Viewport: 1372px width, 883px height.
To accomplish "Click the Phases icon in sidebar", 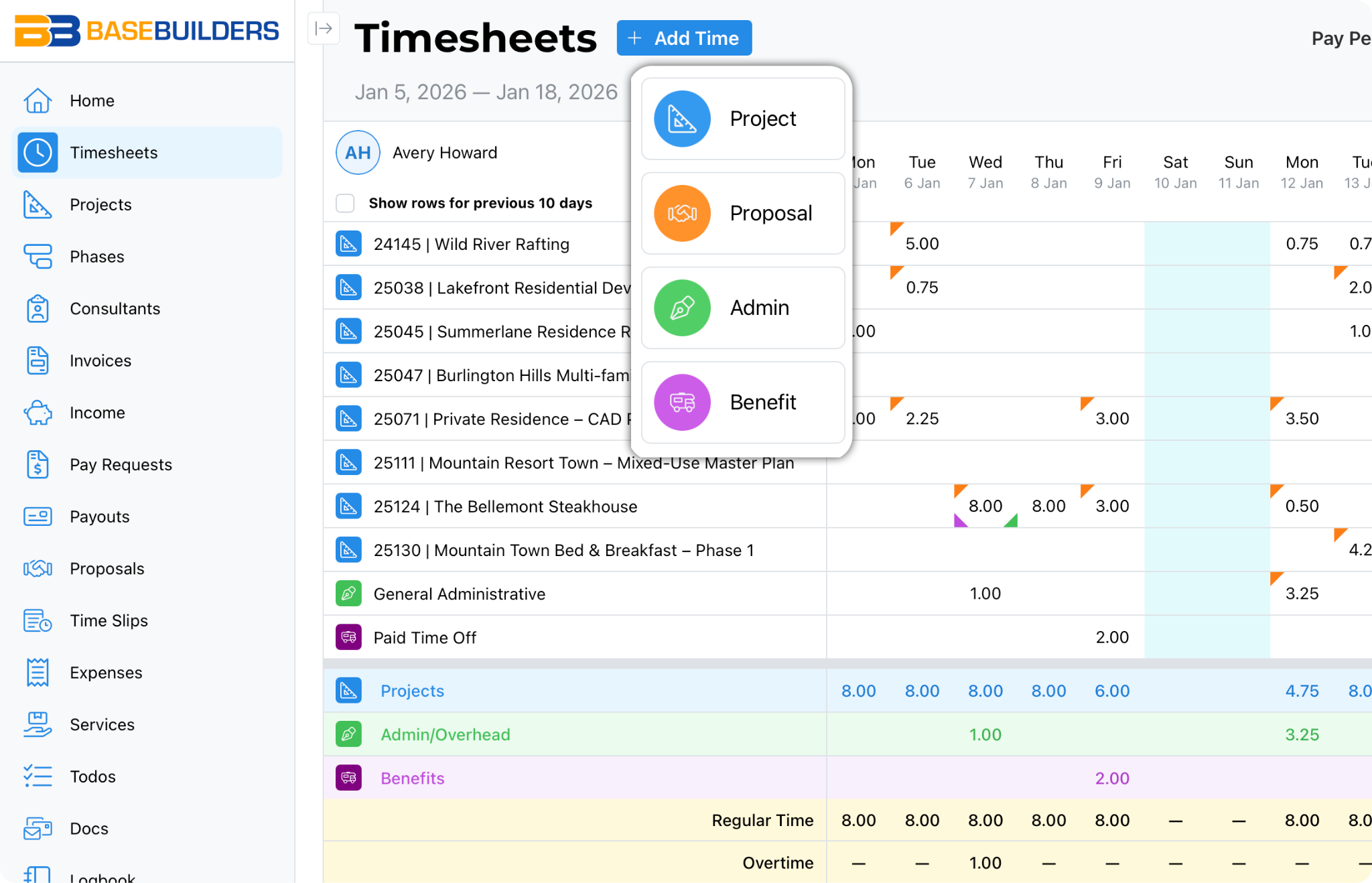I will tap(38, 257).
